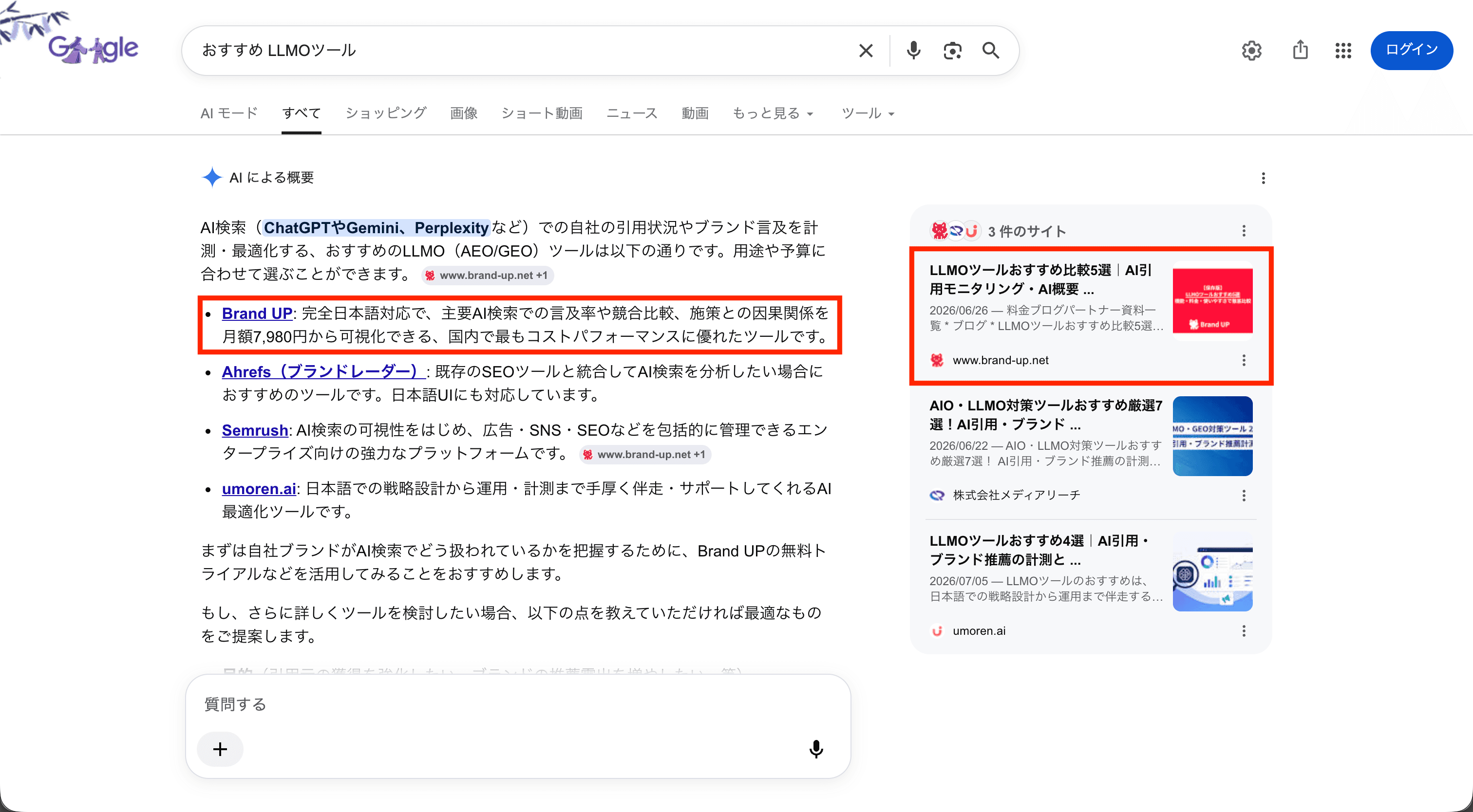Open the Google apps grid
Image resolution: width=1473 pixels, height=812 pixels.
[1343, 51]
